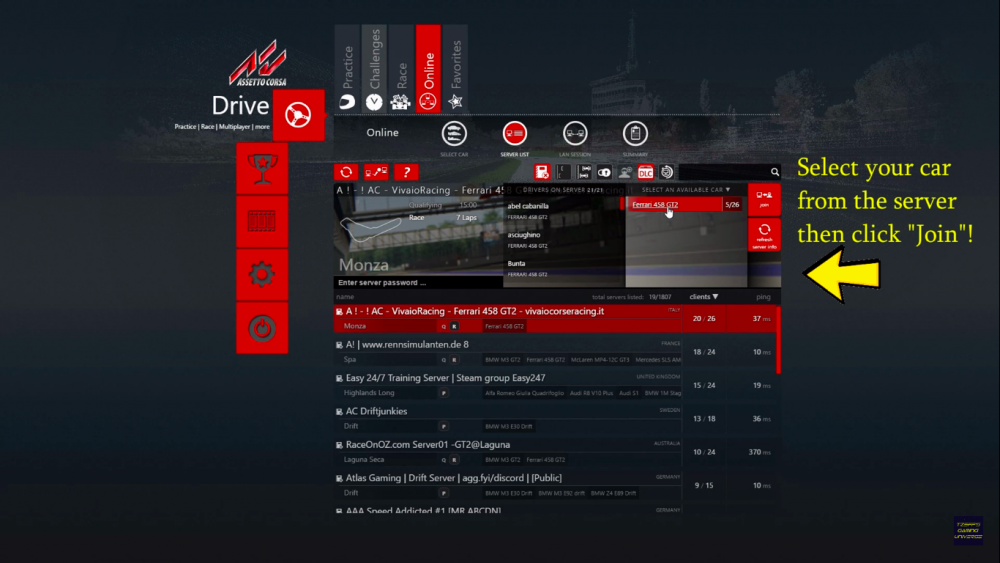Open the Challenges tab

click(x=374, y=69)
